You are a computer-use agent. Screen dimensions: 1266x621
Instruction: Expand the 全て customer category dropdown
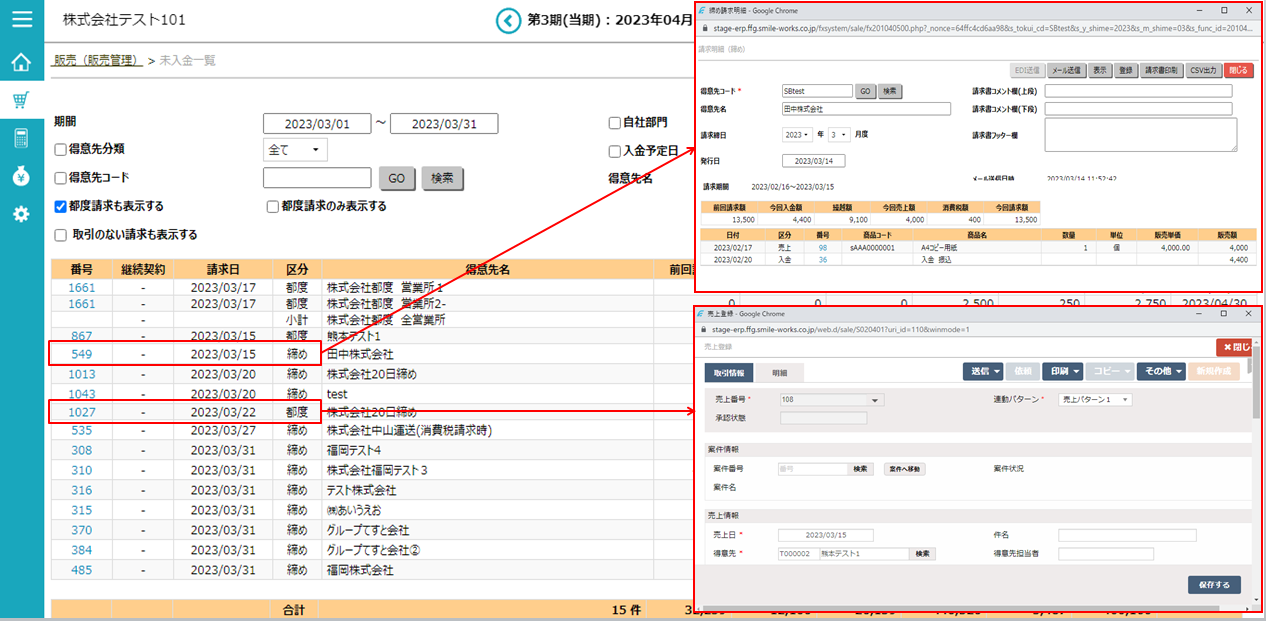[295, 150]
